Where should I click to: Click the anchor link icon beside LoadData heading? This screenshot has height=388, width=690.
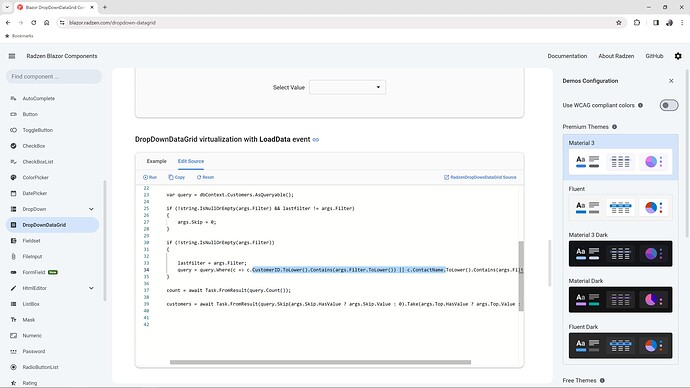click(x=316, y=139)
